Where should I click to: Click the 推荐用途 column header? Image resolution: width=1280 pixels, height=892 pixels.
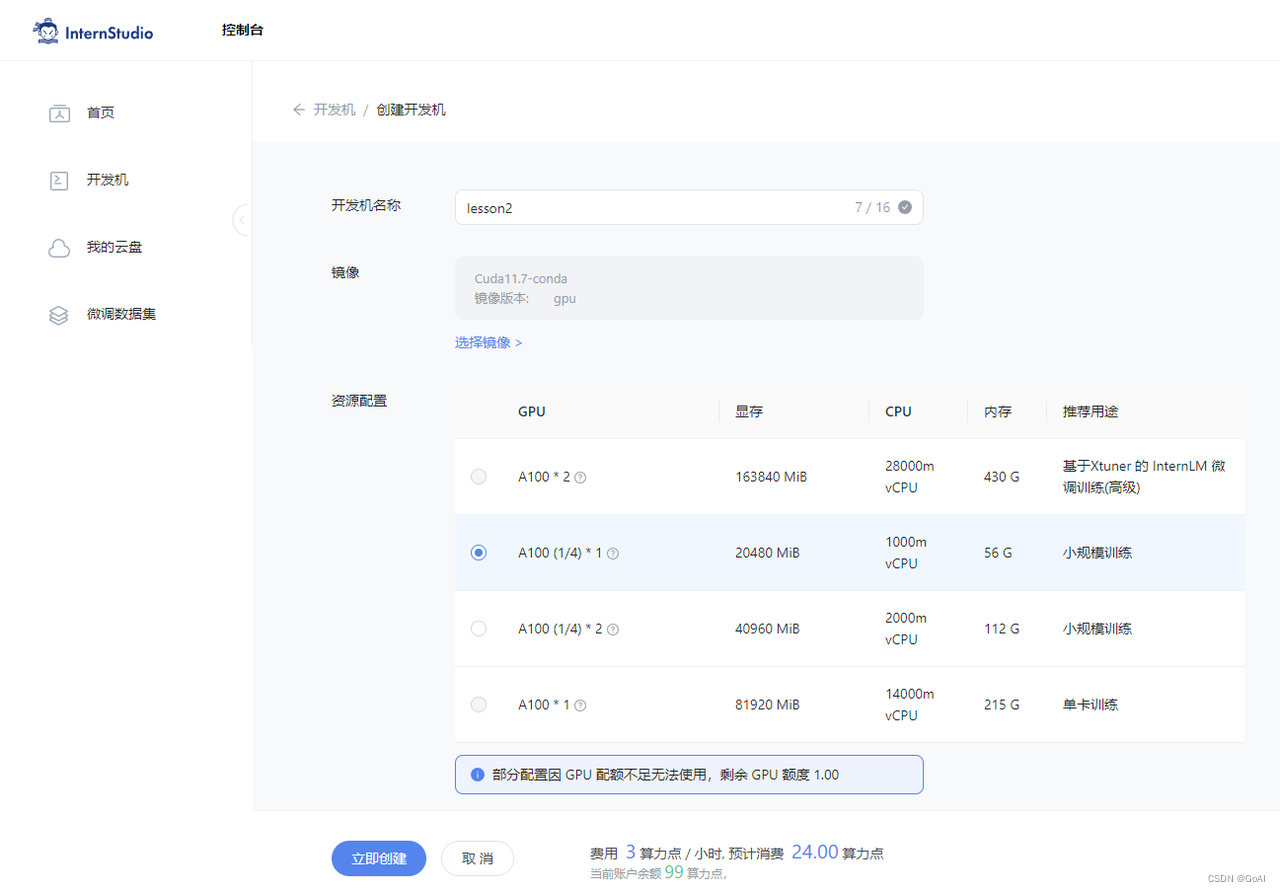click(1090, 412)
